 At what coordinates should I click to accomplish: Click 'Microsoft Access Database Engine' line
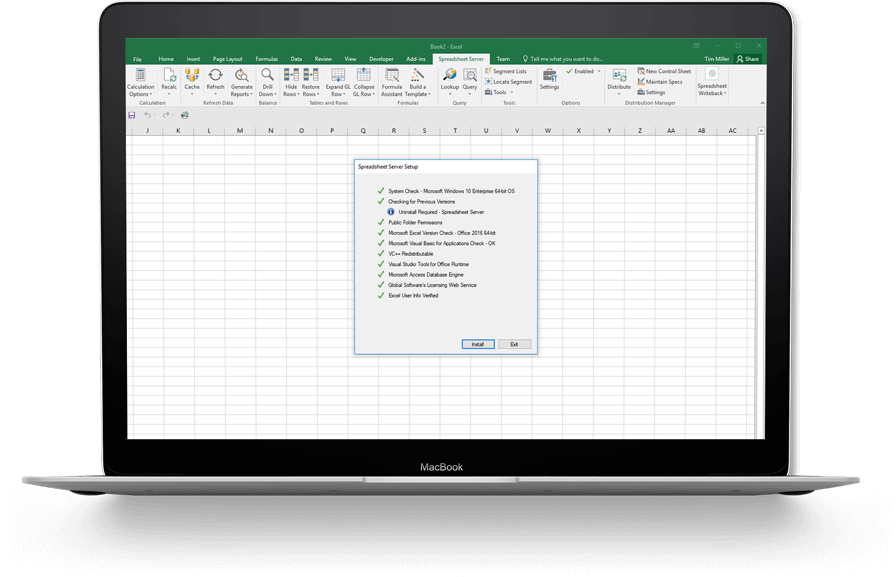426,275
